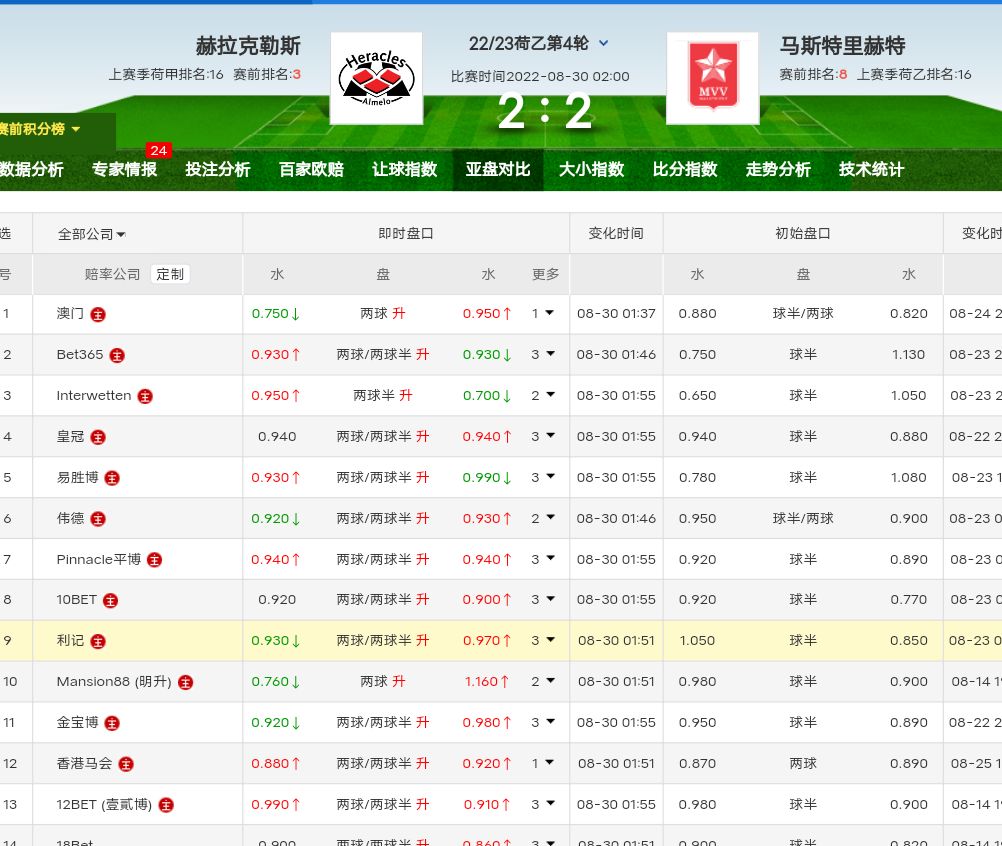Screen dimensions: 1002x846
Task: Click the 定制 button
Action: [170, 274]
